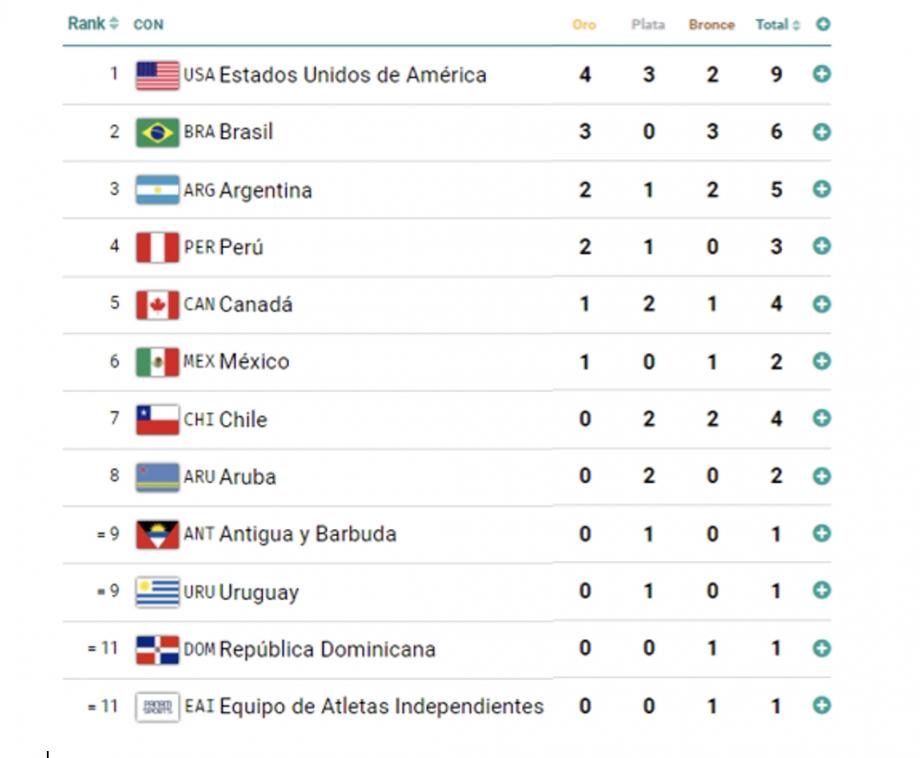Image resolution: width=920 pixels, height=758 pixels.
Task: Expand the Estados Unidos de América row
Action: [821, 74]
